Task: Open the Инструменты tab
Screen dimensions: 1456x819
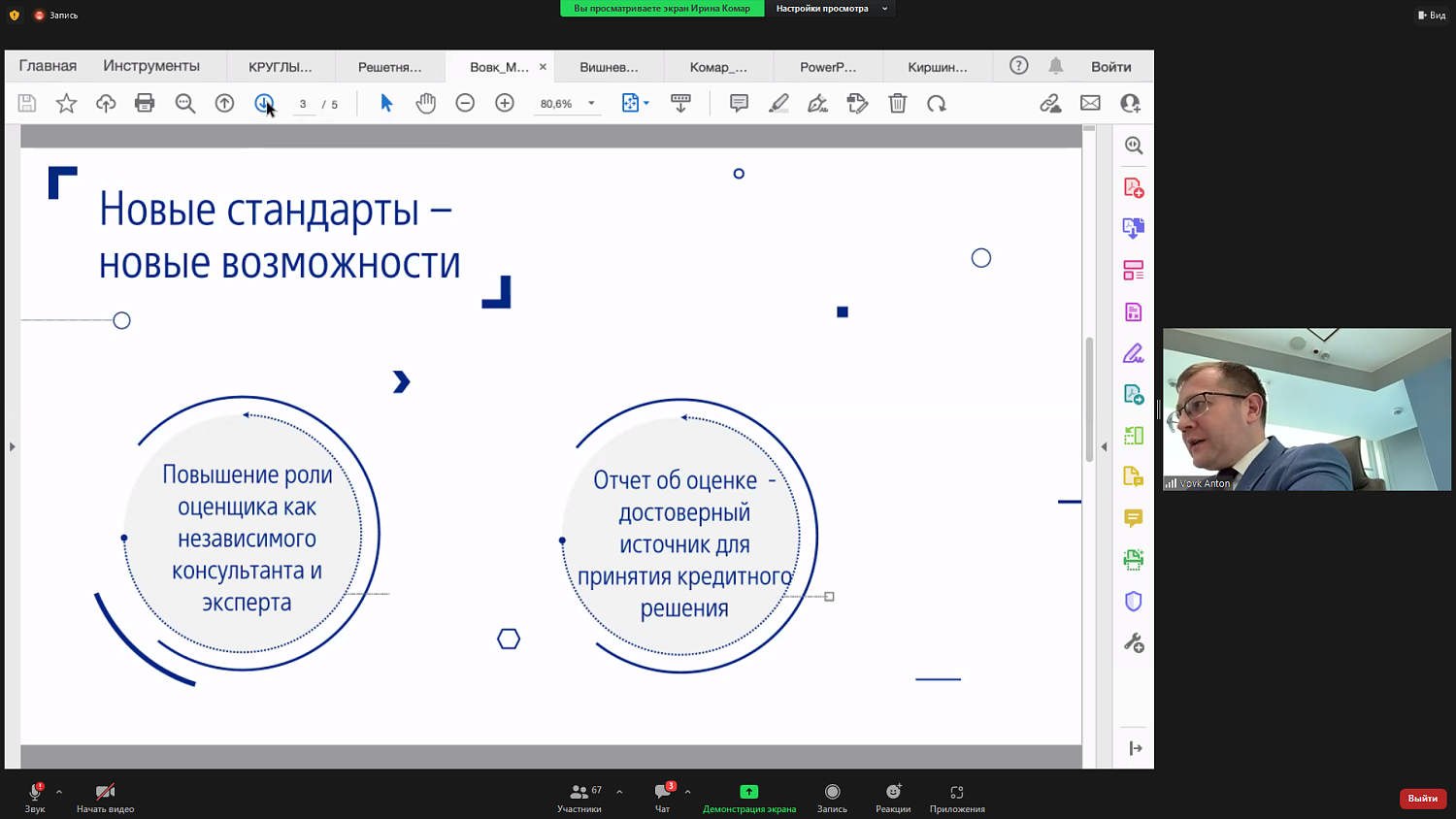Action: pyautogui.click(x=151, y=66)
